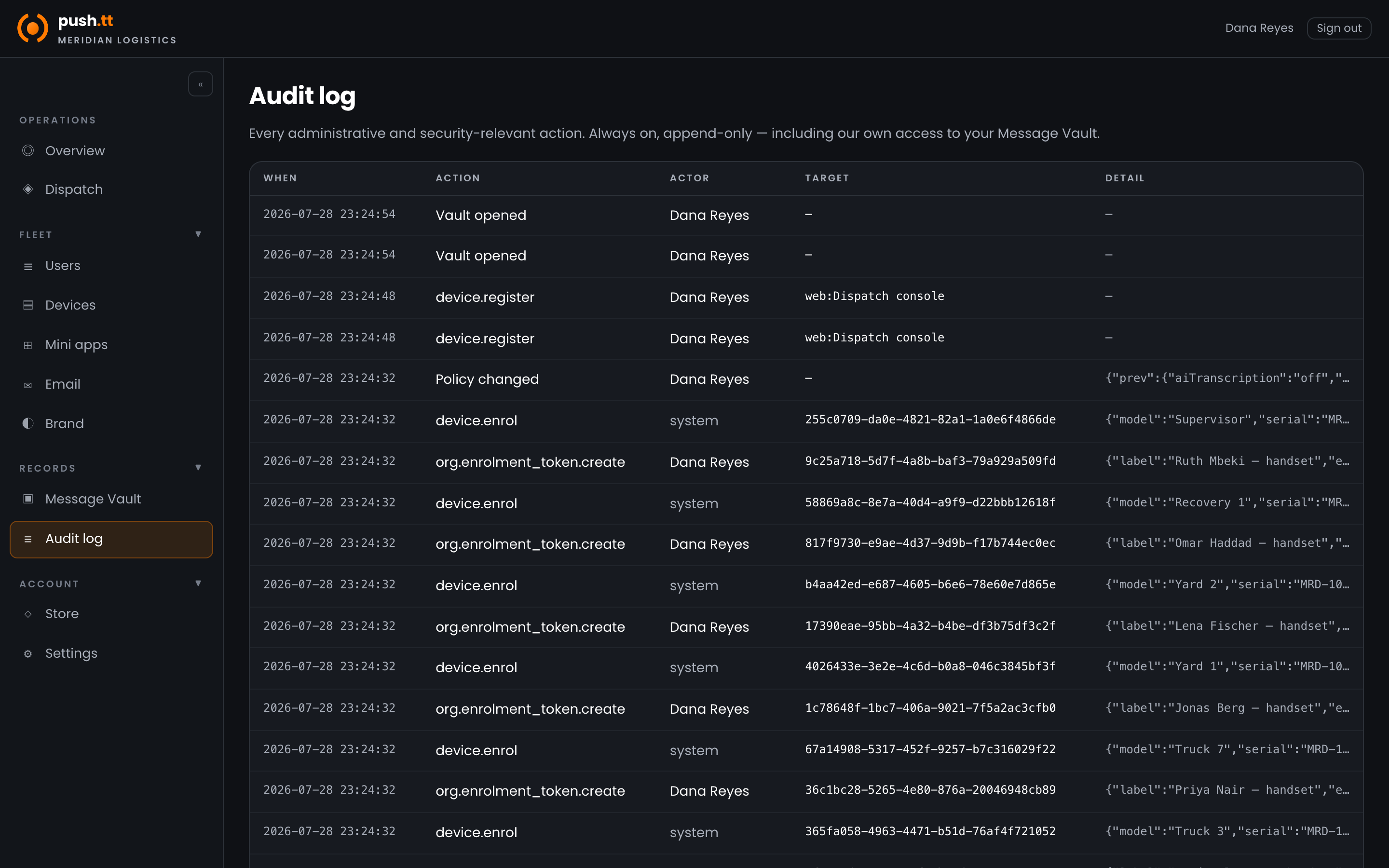1389x868 pixels.
Task: Open the Message Vault
Action: (x=111, y=499)
